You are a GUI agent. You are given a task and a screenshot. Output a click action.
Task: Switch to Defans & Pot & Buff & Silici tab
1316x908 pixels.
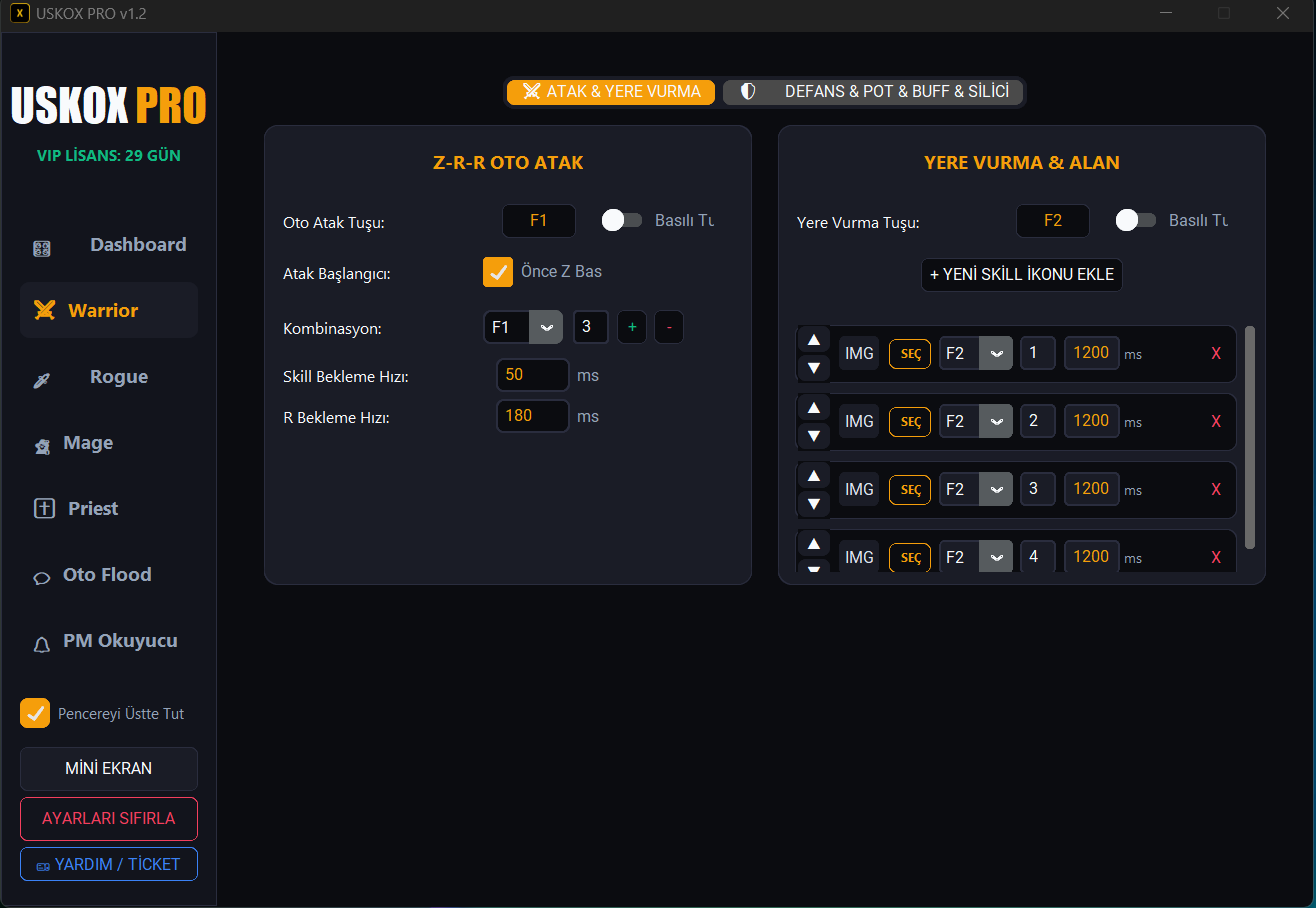874,92
